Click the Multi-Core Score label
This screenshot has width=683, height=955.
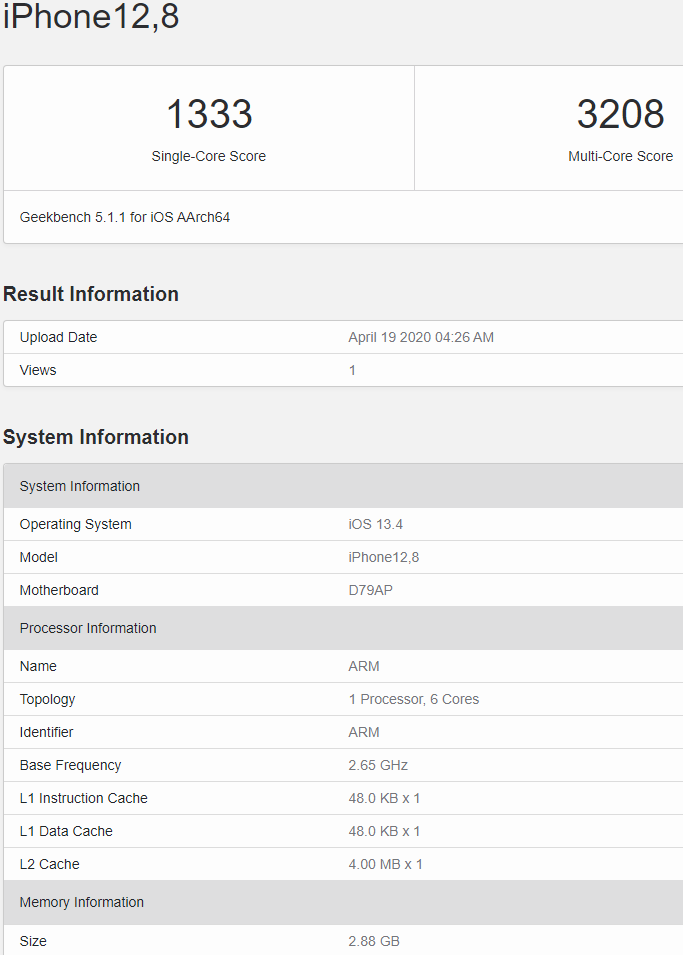[620, 157]
